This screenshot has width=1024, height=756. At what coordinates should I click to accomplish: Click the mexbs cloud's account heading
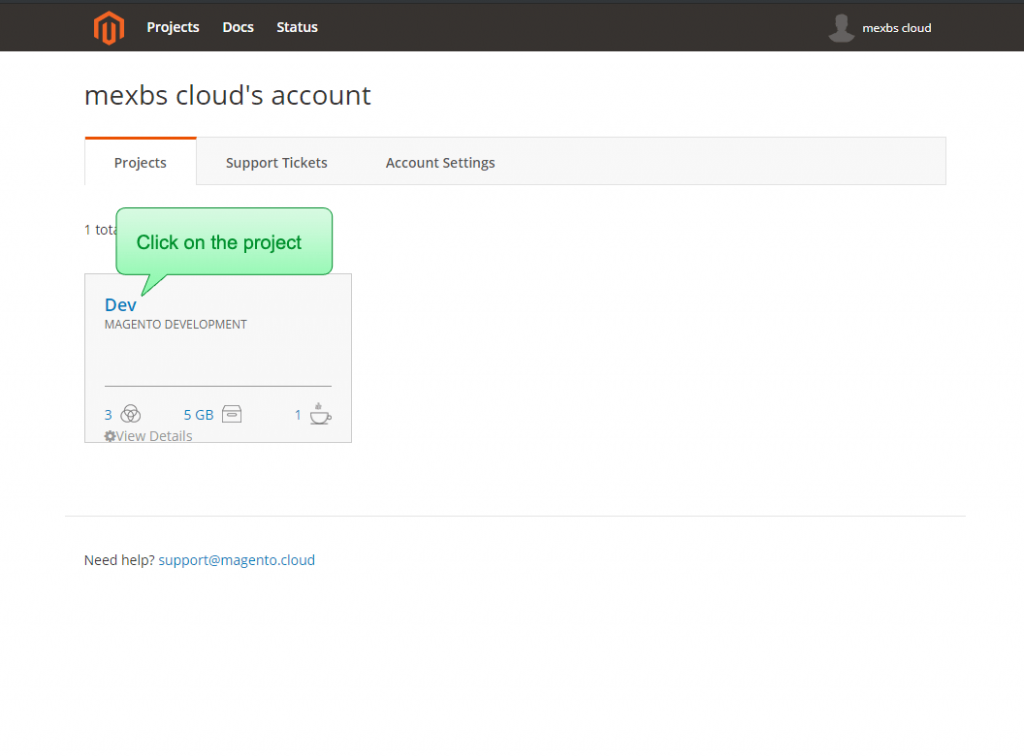pyautogui.click(x=227, y=95)
